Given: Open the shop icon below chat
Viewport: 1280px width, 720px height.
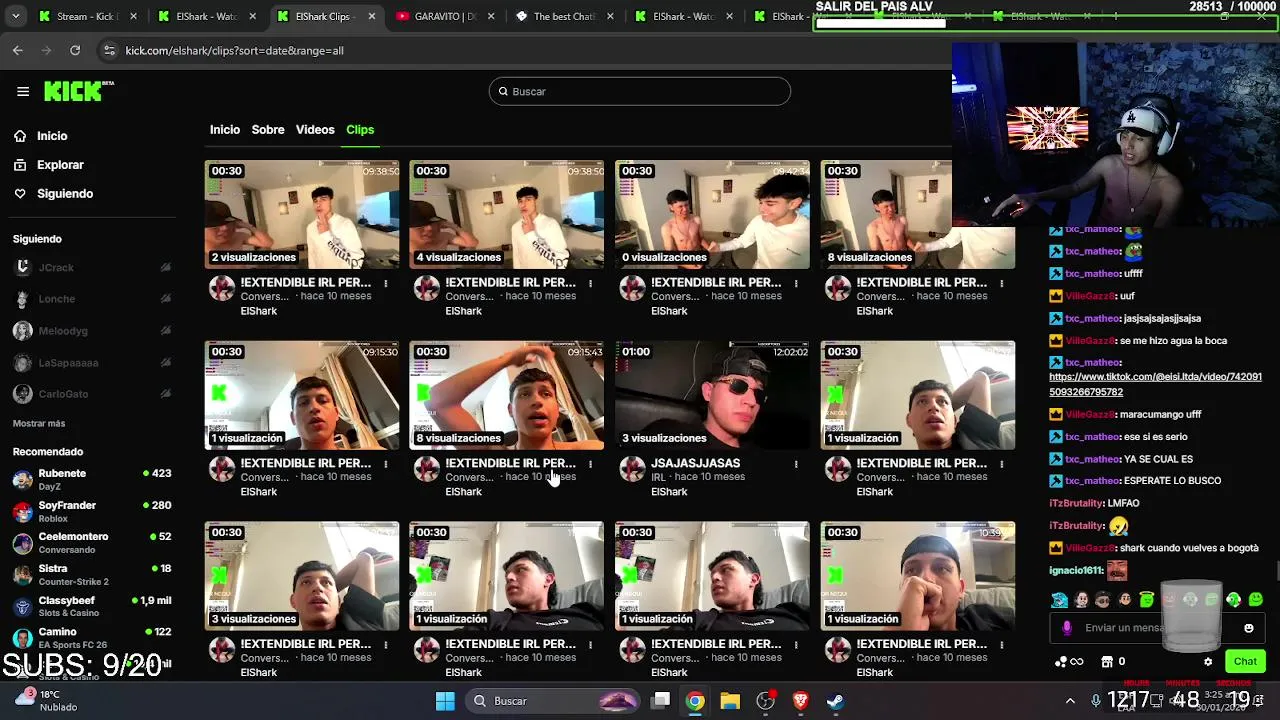Looking at the screenshot, I should click(x=1107, y=661).
